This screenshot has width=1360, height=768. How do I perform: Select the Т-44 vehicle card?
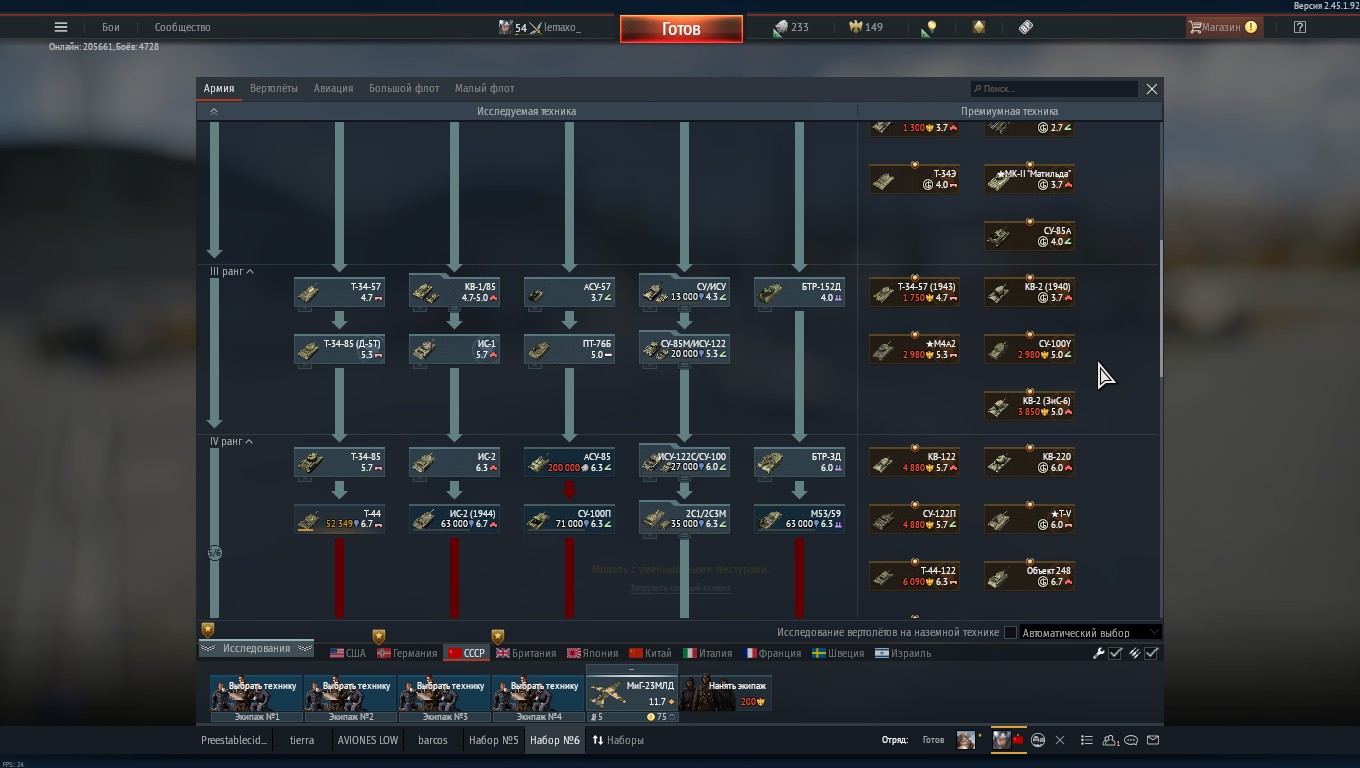click(x=339, y=519)
